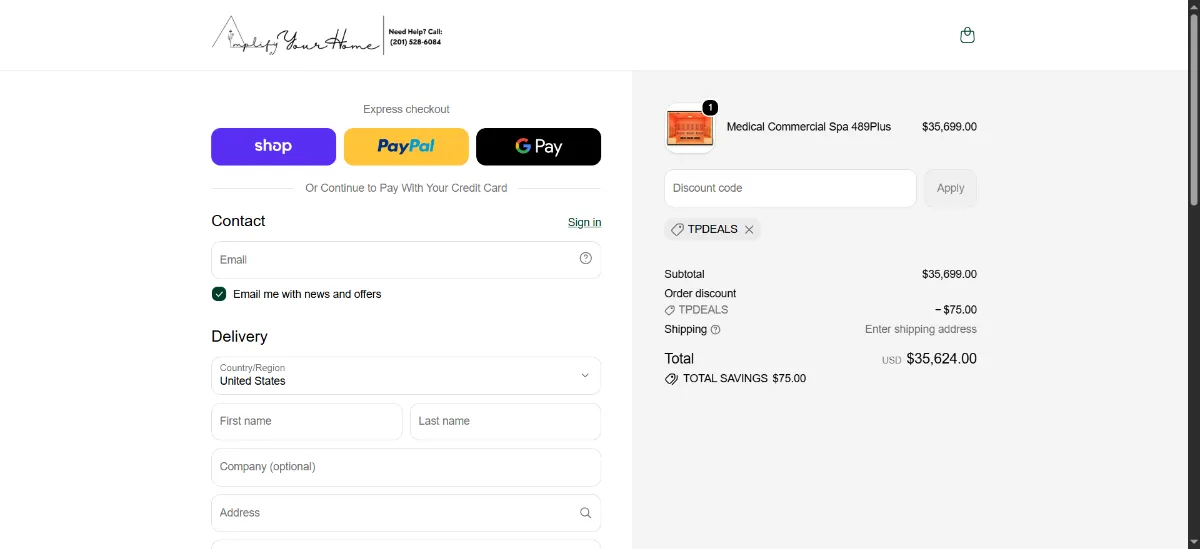The height and width of the screenshot is (549, 1200).
Task: Click the Delivery section heading
Action: (240, 336)
